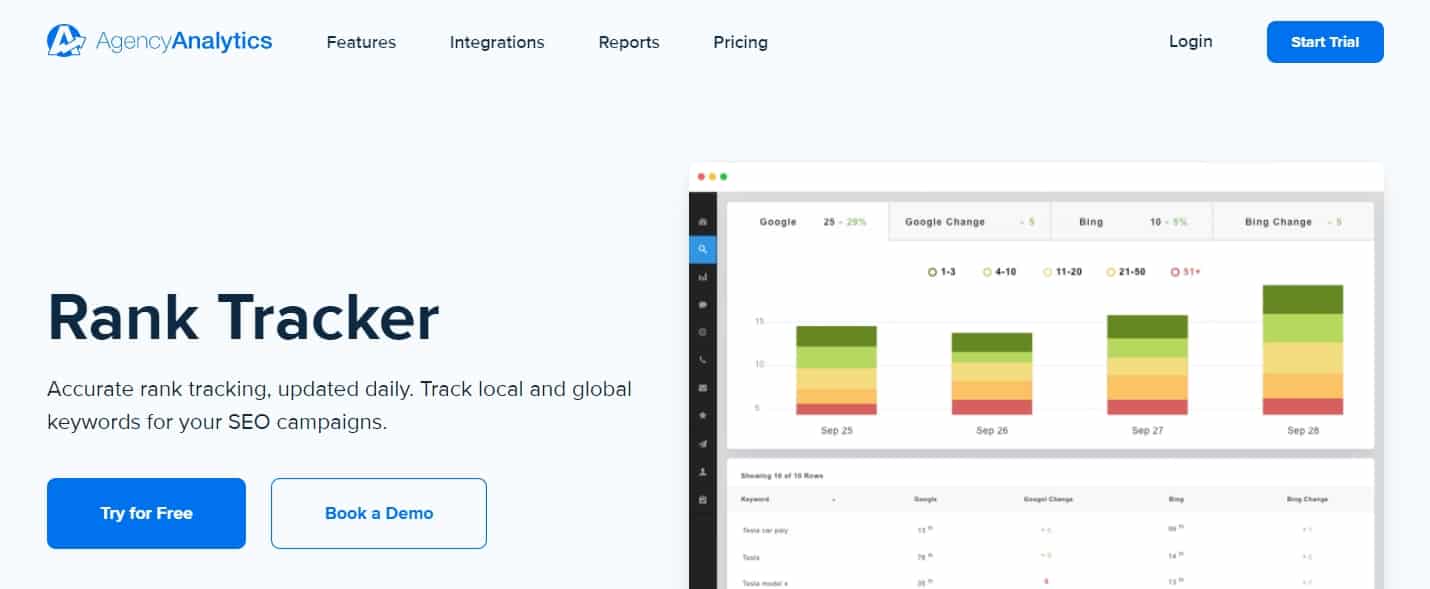Sort by the Google table column header
This screenshot has width=1430, height=589.
(x=925, y=498)
